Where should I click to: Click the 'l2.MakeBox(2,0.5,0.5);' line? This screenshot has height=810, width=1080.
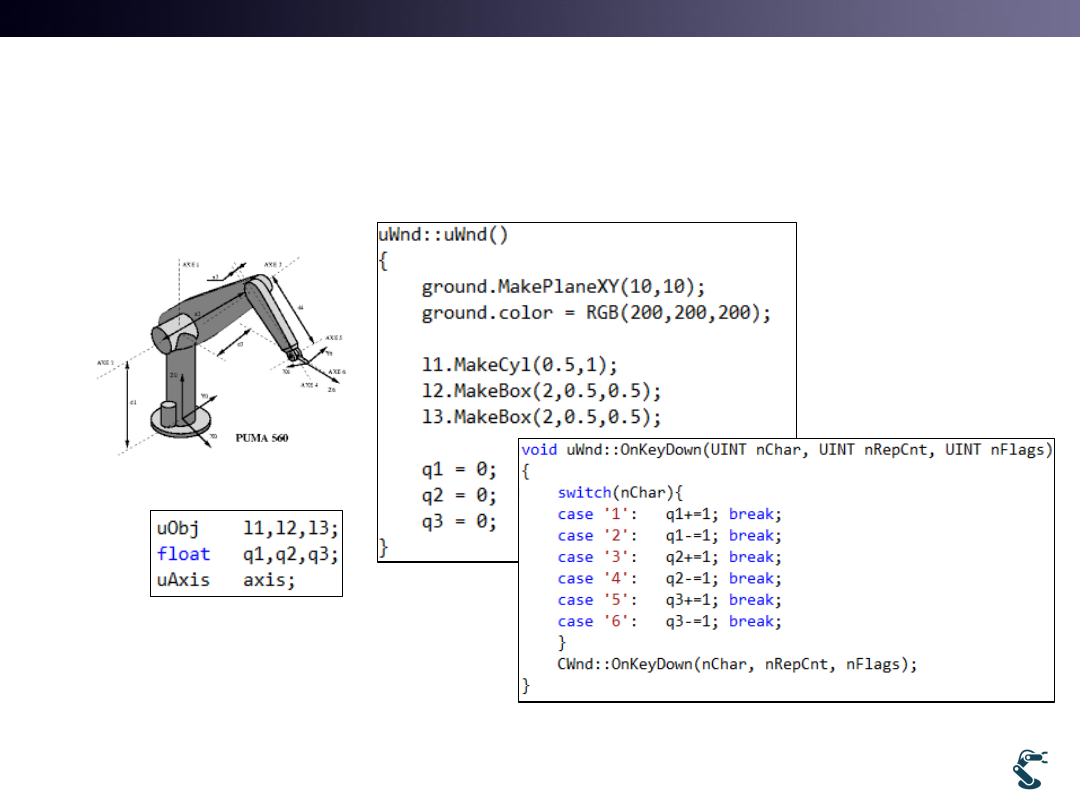click(x=541, y=390)
